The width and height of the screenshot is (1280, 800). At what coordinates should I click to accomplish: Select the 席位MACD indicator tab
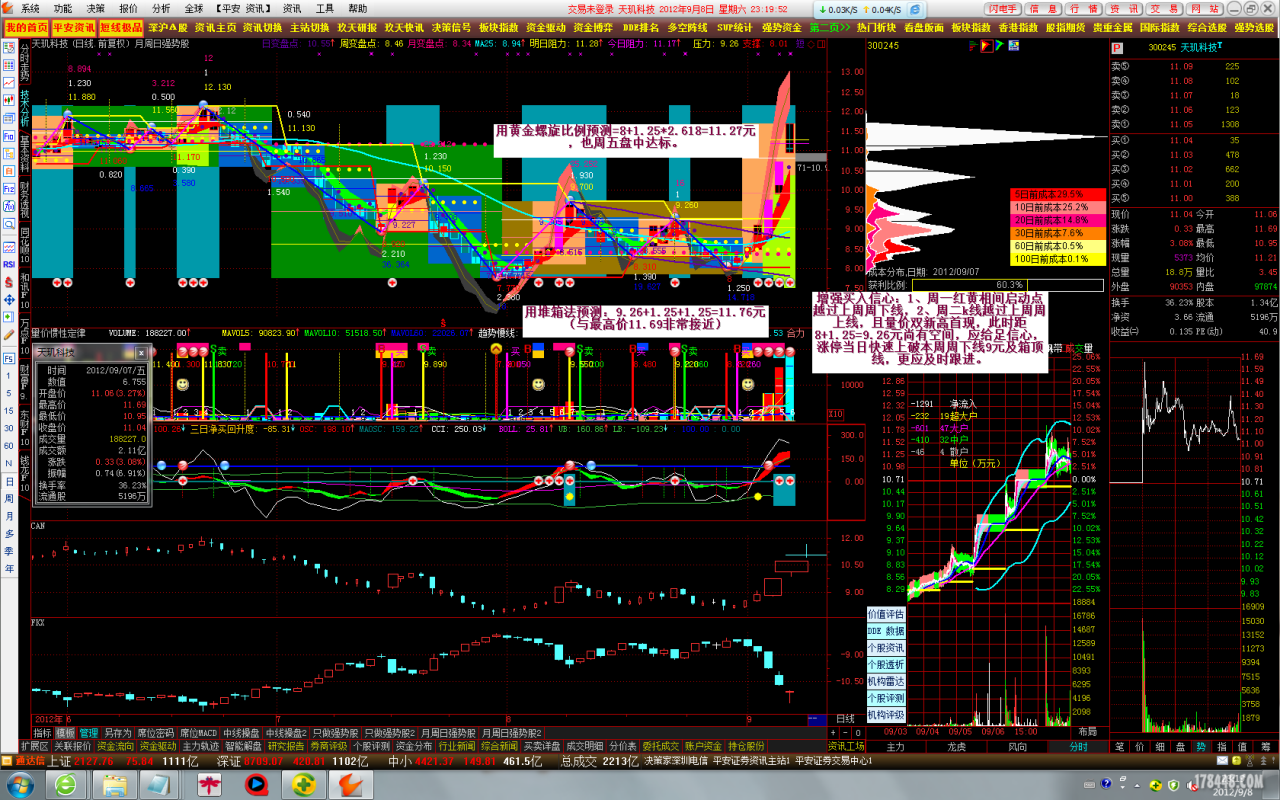[198, 733]
